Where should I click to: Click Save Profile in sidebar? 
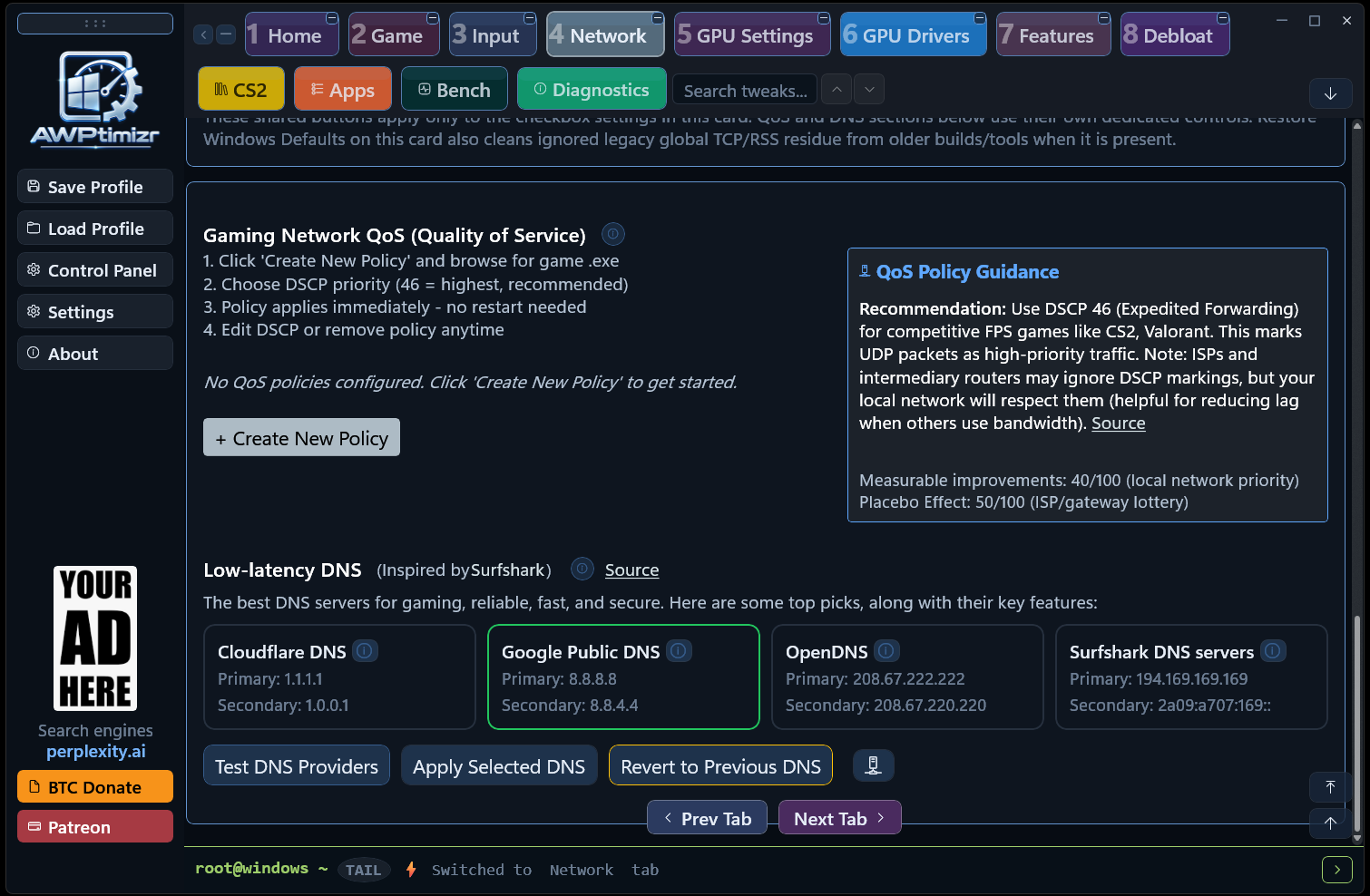(x=95, y=186)
